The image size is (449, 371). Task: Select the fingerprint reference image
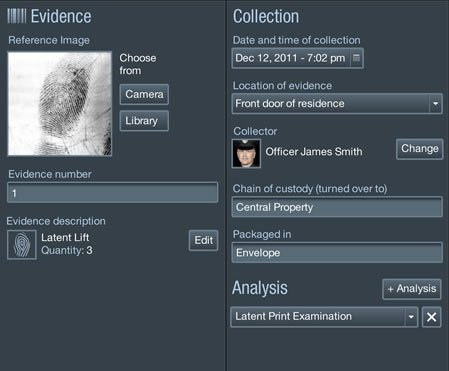coord(60,103)
